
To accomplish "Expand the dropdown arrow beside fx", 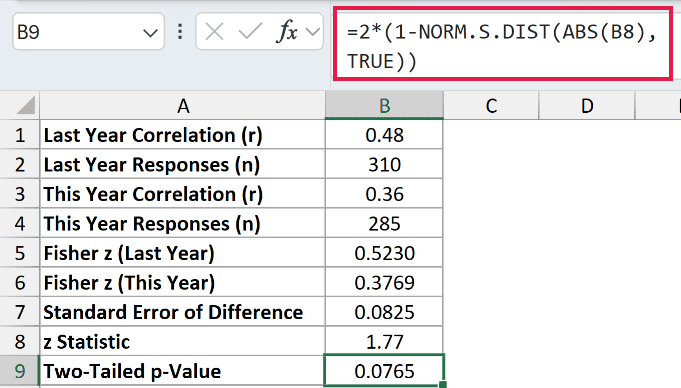I will [x=312, y=32].
